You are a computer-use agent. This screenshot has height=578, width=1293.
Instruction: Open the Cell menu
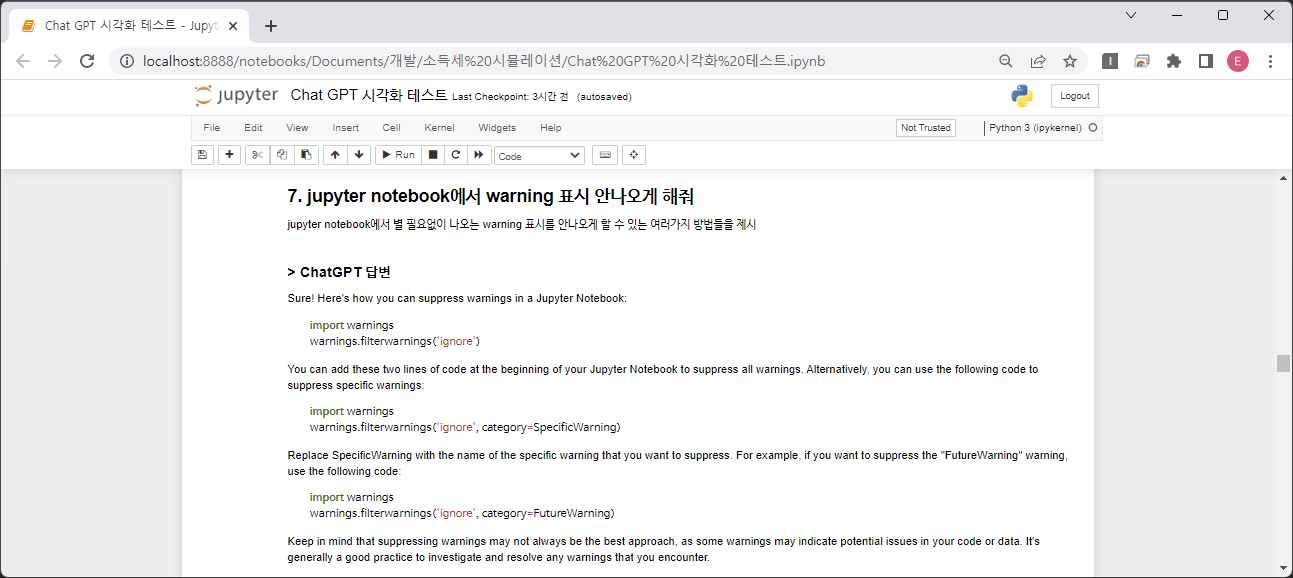(x=391, y=128)
